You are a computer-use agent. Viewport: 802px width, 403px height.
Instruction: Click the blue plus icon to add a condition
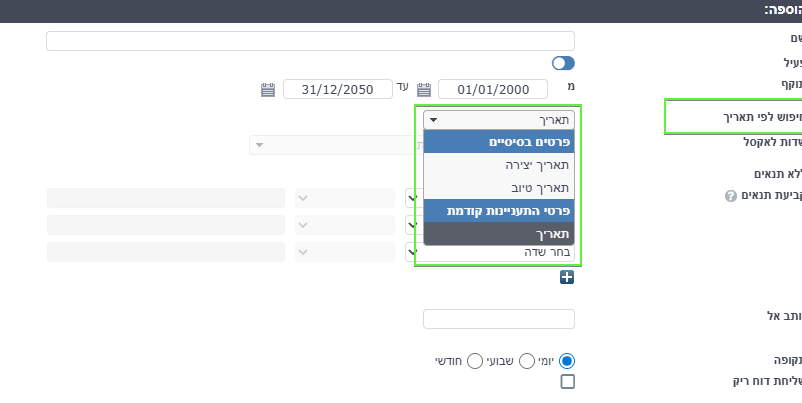(x=567, y=277)
